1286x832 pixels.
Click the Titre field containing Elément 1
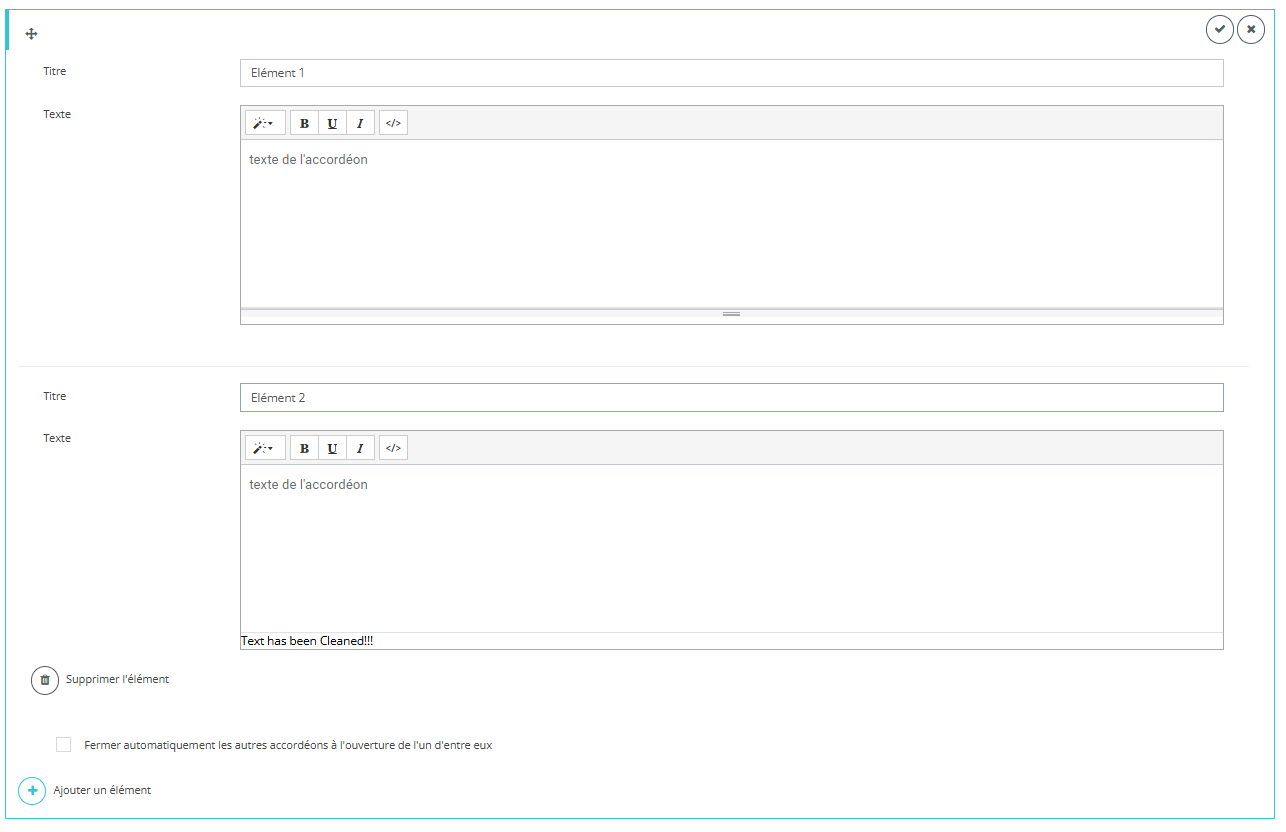(731, 73)
